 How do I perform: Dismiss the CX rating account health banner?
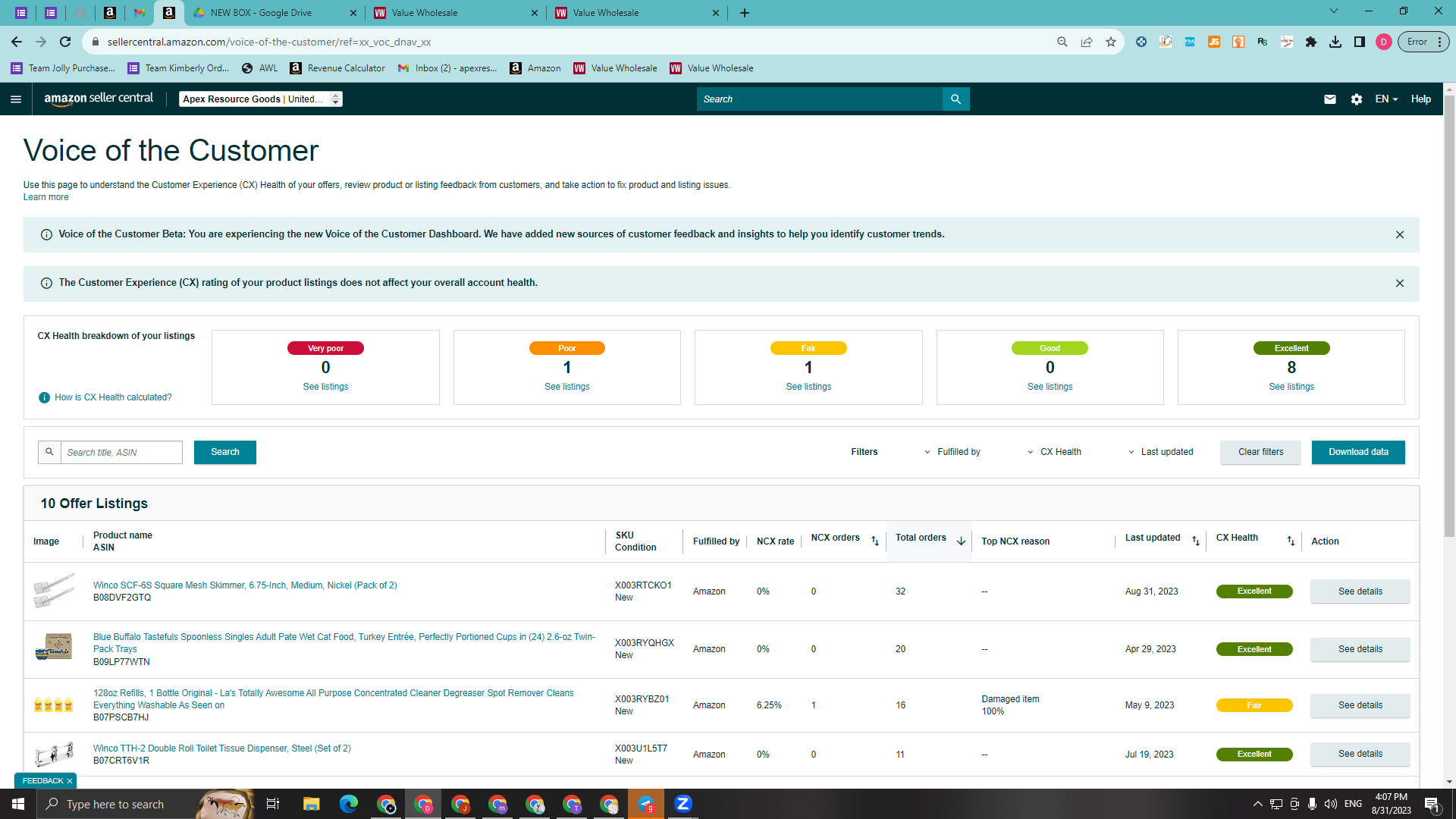1400,283
